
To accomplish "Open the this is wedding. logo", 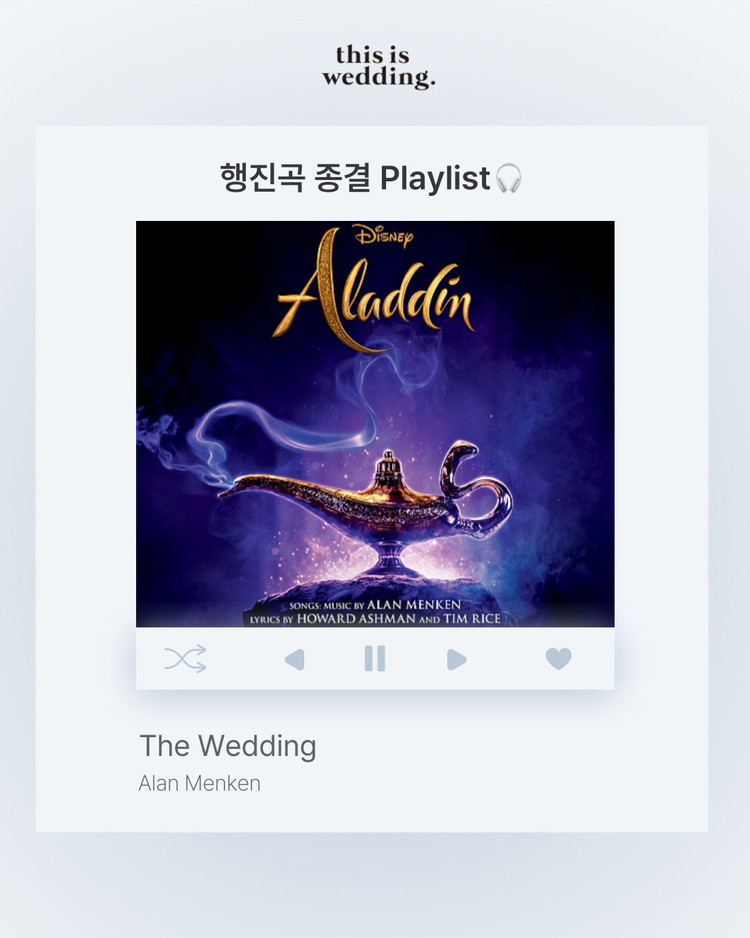I will (378, 66).
